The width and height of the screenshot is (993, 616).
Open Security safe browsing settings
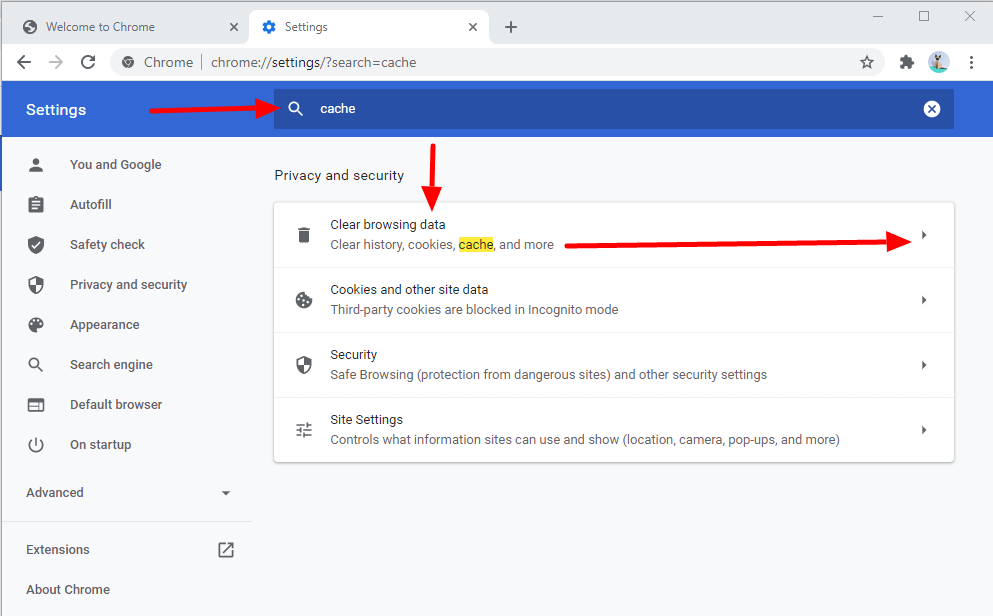[614, 365]
